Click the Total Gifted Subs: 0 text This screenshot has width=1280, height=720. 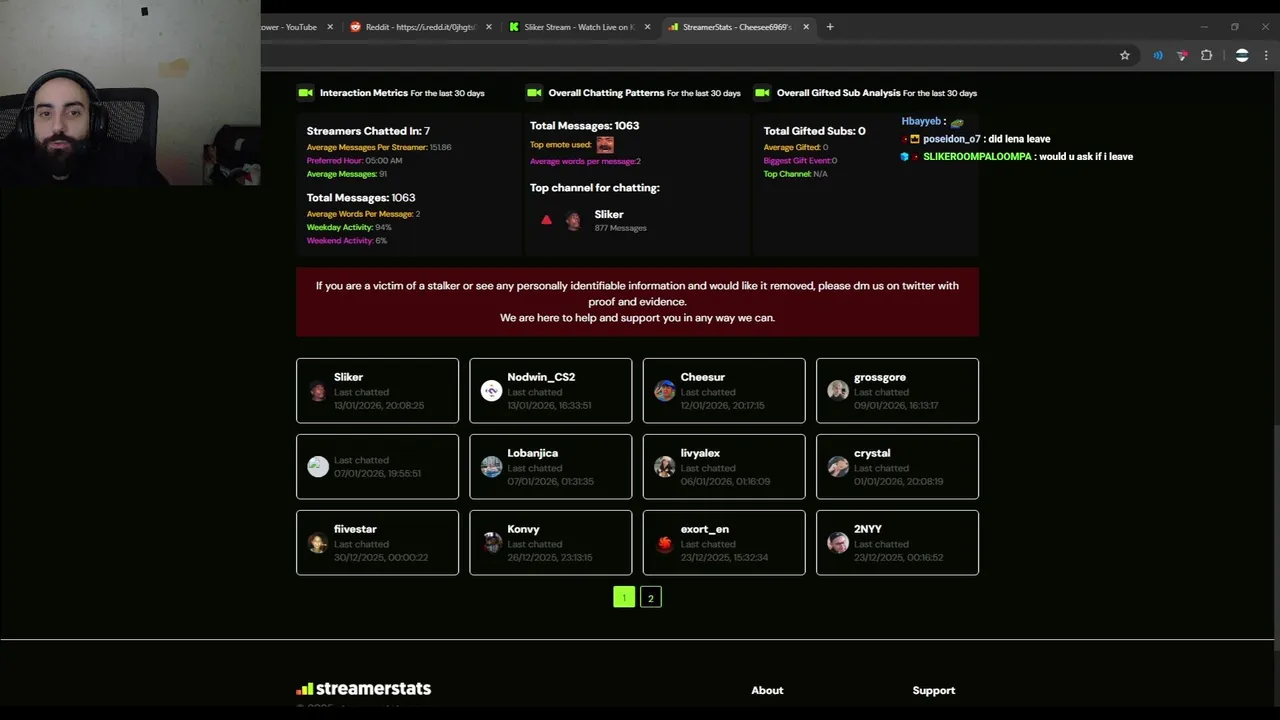click(x=815, y=131)
